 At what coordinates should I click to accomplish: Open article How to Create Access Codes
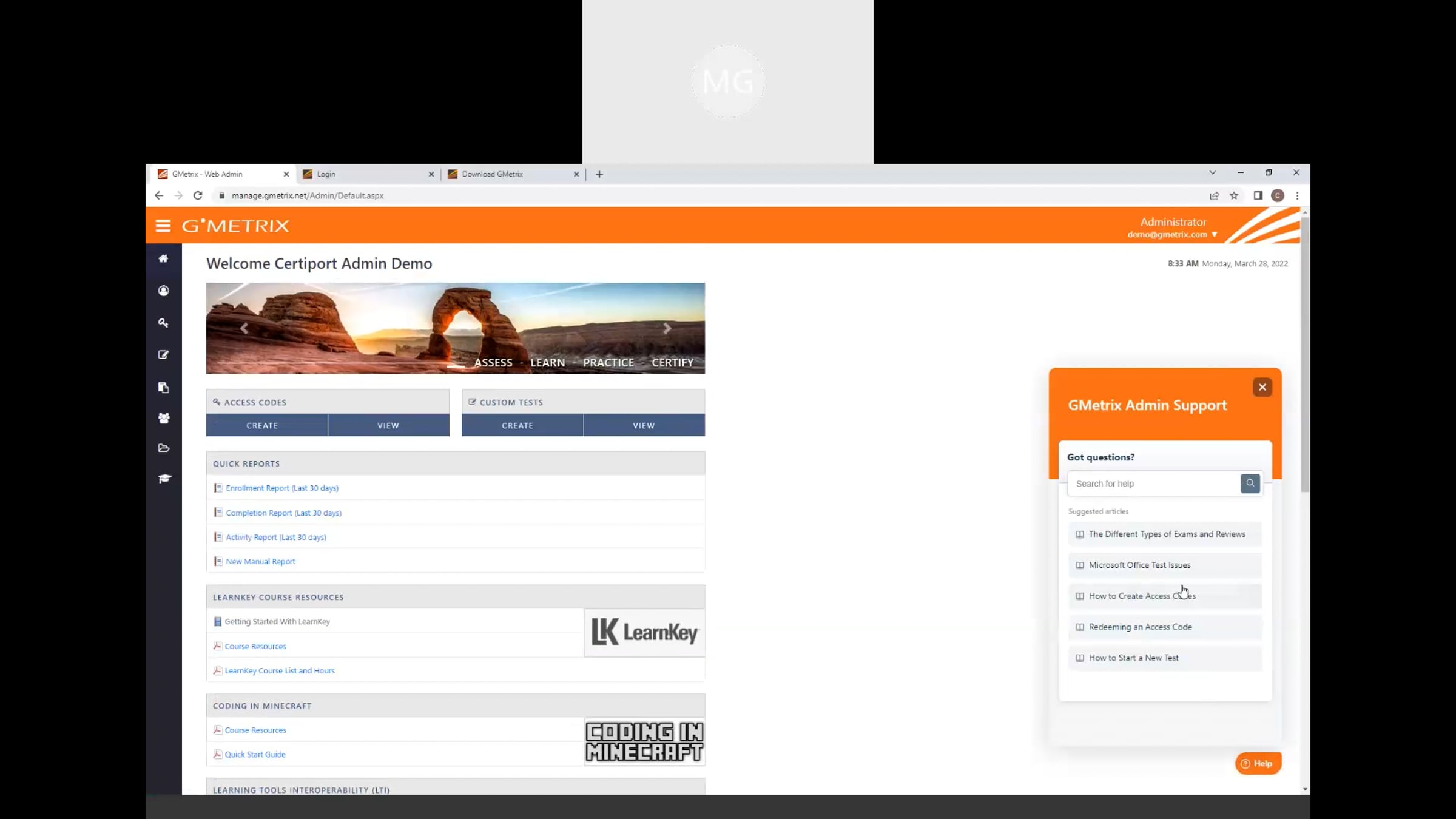1165,596
